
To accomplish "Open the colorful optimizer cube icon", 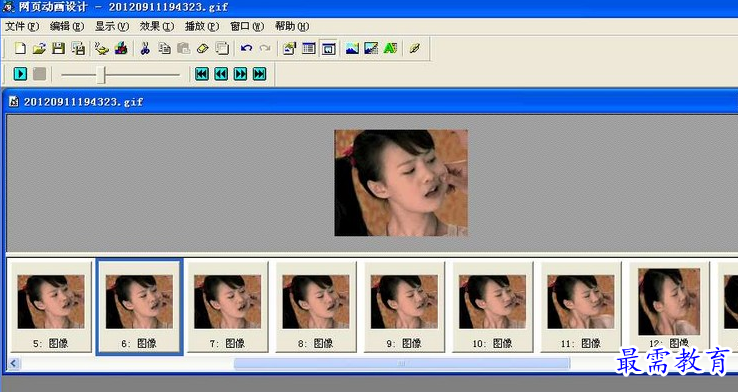I will 121,48.
